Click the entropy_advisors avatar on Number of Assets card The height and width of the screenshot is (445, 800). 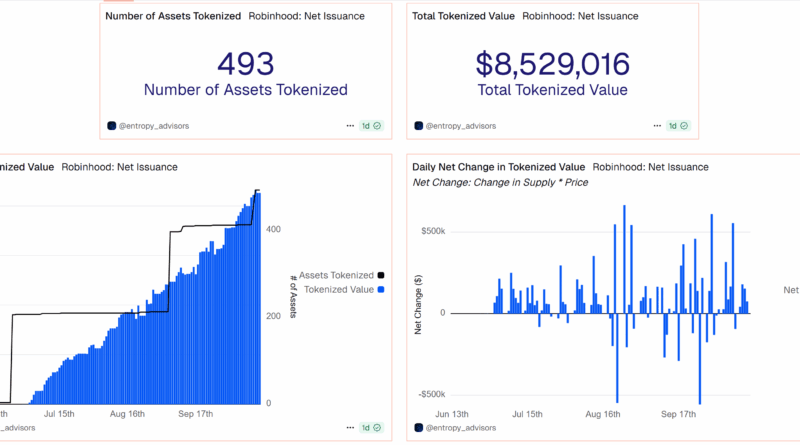click(x=112, y=126)
